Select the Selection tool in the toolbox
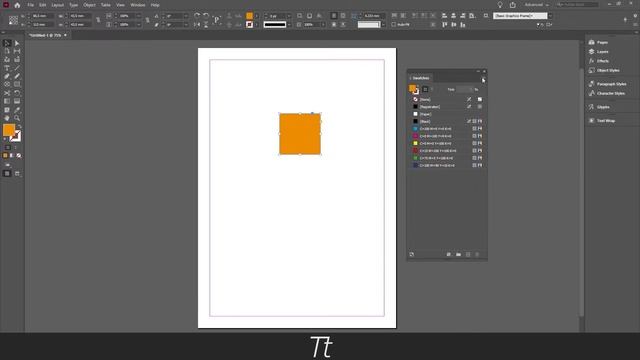The image size is (640, 360). [7, 43]
